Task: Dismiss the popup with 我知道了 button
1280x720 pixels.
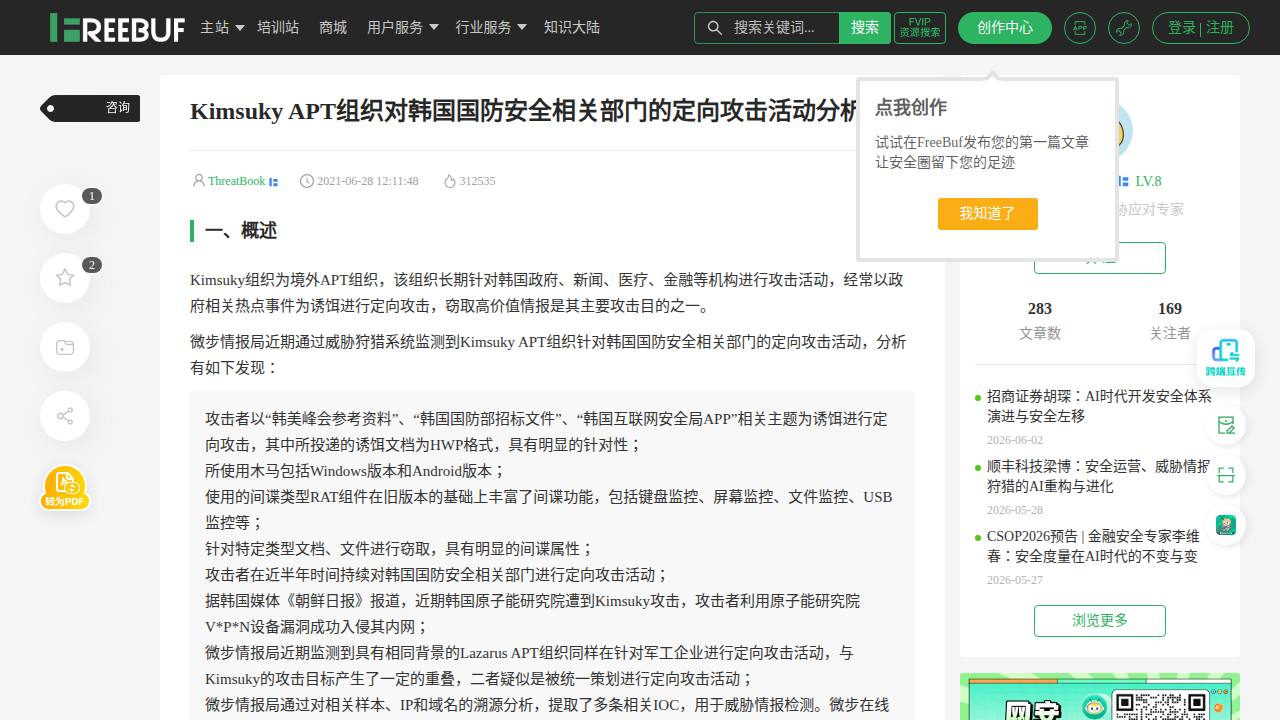Action: click(x=988, y=214)
